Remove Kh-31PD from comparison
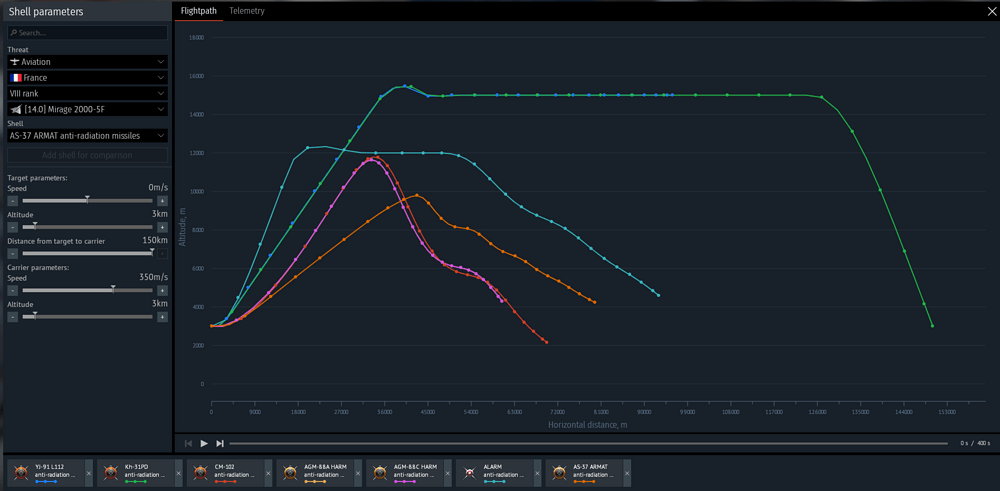1000x491 pixels. tap(179, 473)
